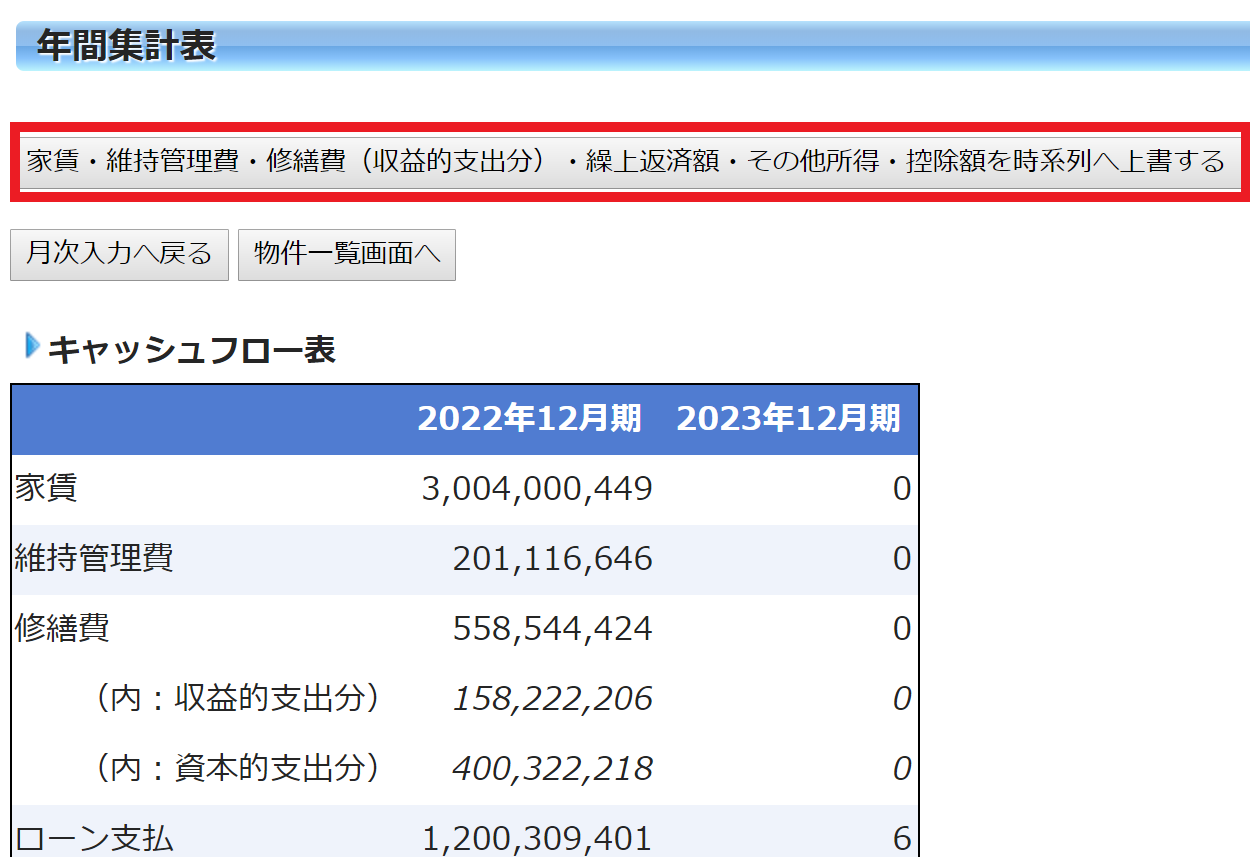Click the 家賃 row label
The image size is (1250, 857).
click(x=46, y=489)
